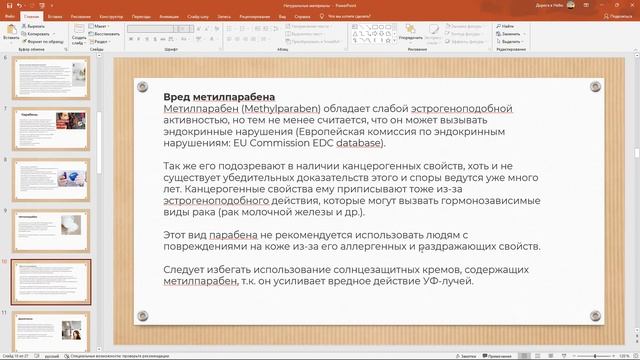This screenshot has height=360, width=640.
Task: Select slide 11 thumbnail
Action: coord(51,331)
